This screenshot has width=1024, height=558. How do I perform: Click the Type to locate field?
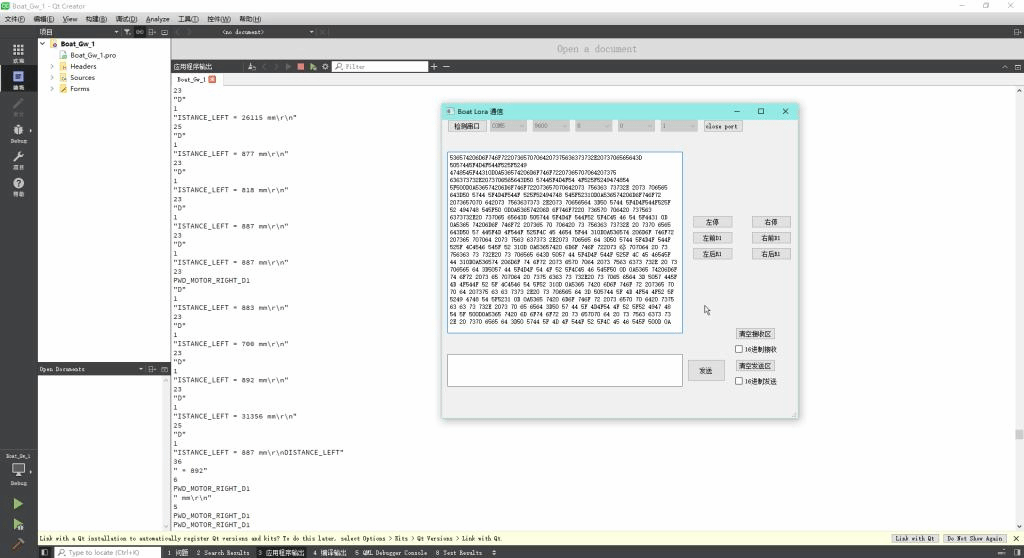108,553
